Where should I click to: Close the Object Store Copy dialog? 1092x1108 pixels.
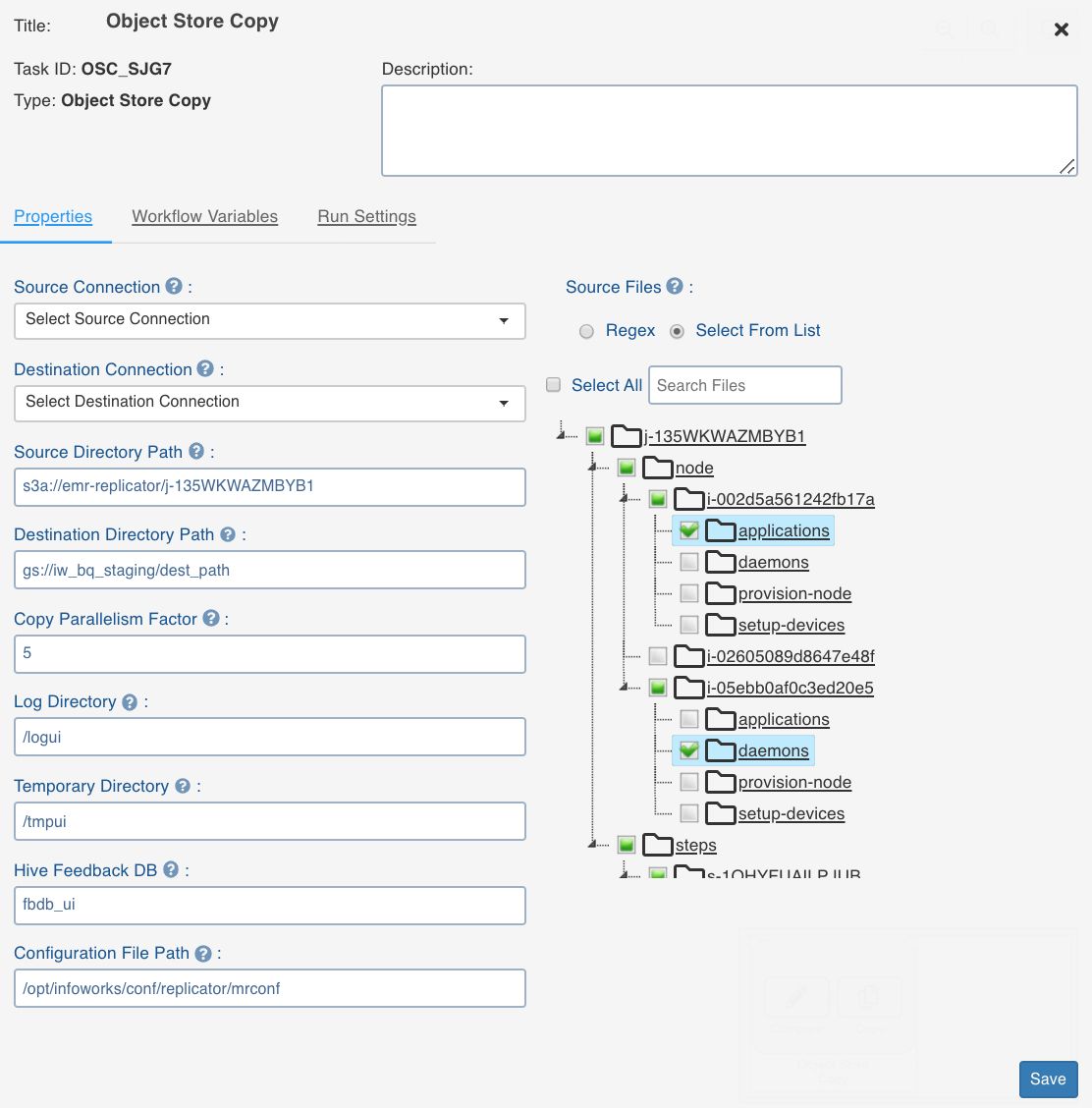[1062, 29]
